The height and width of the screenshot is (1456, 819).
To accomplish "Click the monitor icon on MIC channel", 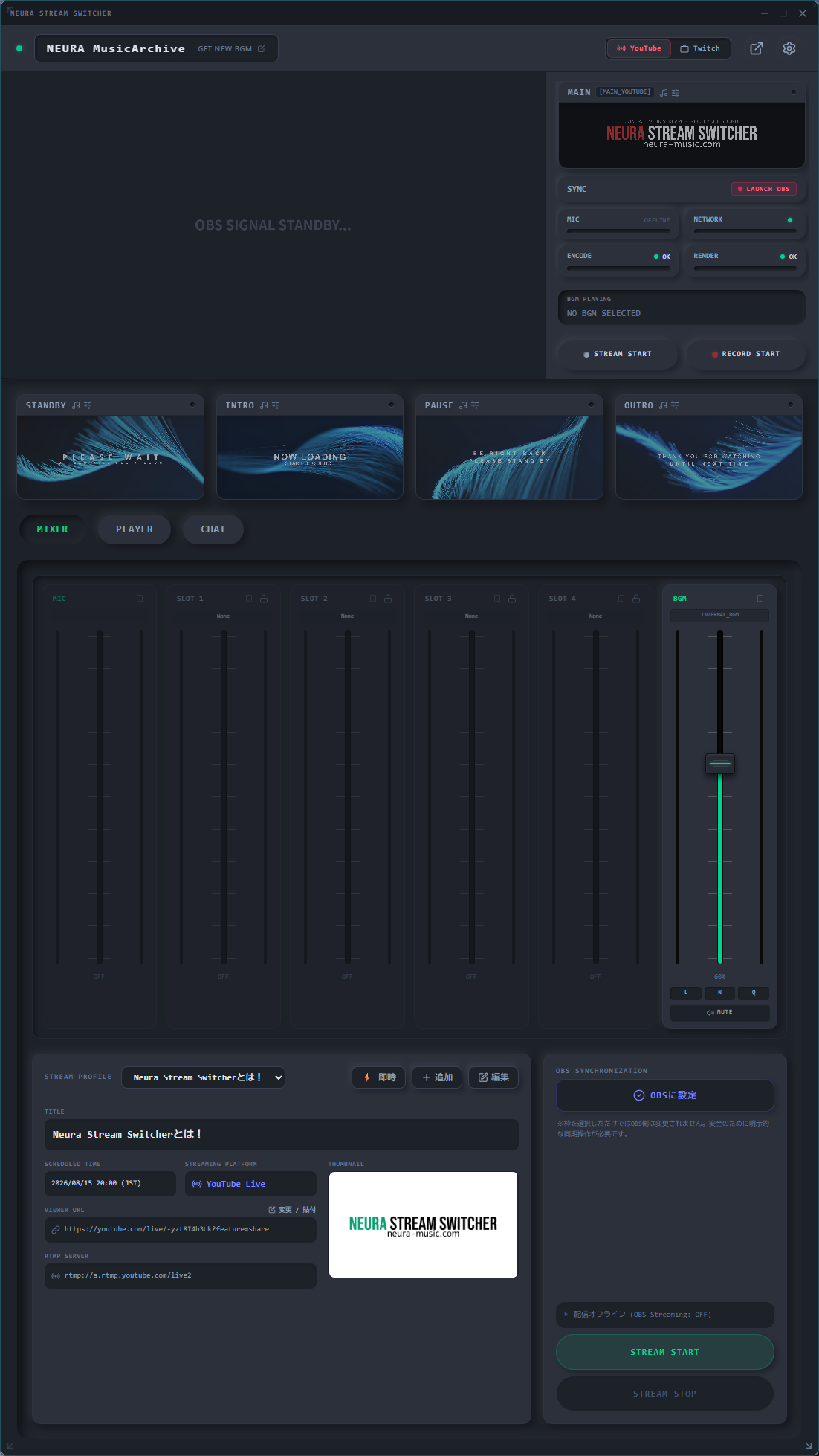I will (140, 599).
